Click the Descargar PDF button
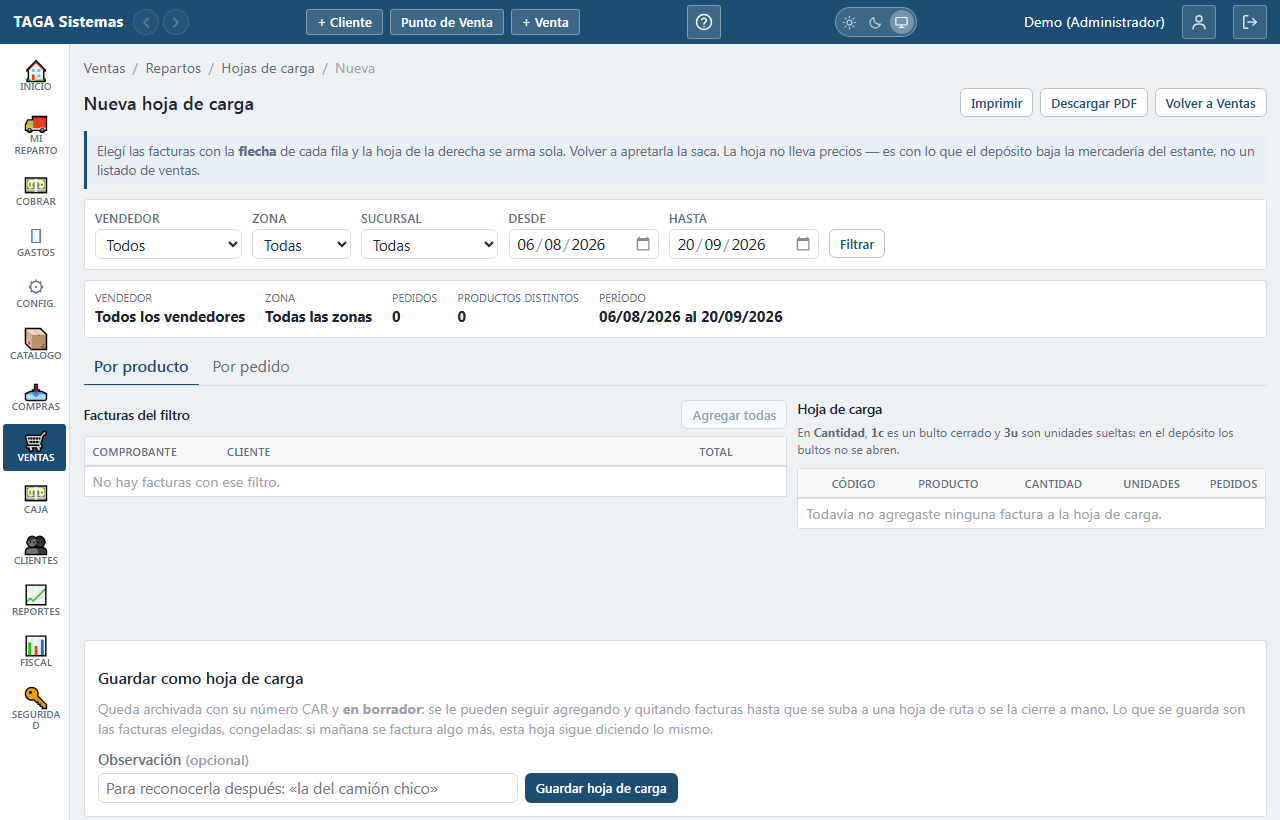1280x820 pixels. [1094, 103]
